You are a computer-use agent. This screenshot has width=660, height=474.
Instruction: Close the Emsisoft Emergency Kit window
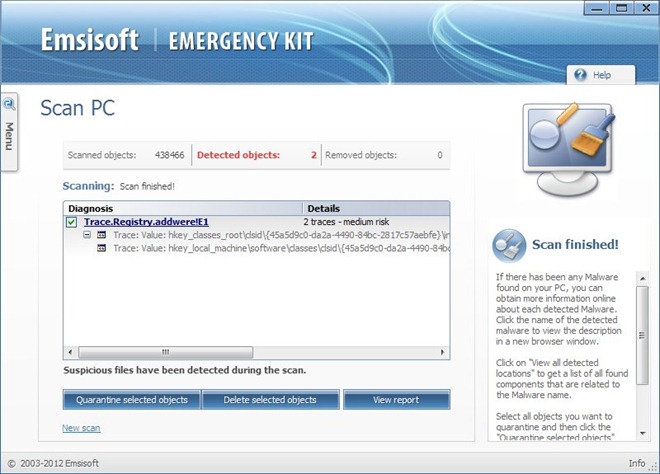[x=646, y=8]
